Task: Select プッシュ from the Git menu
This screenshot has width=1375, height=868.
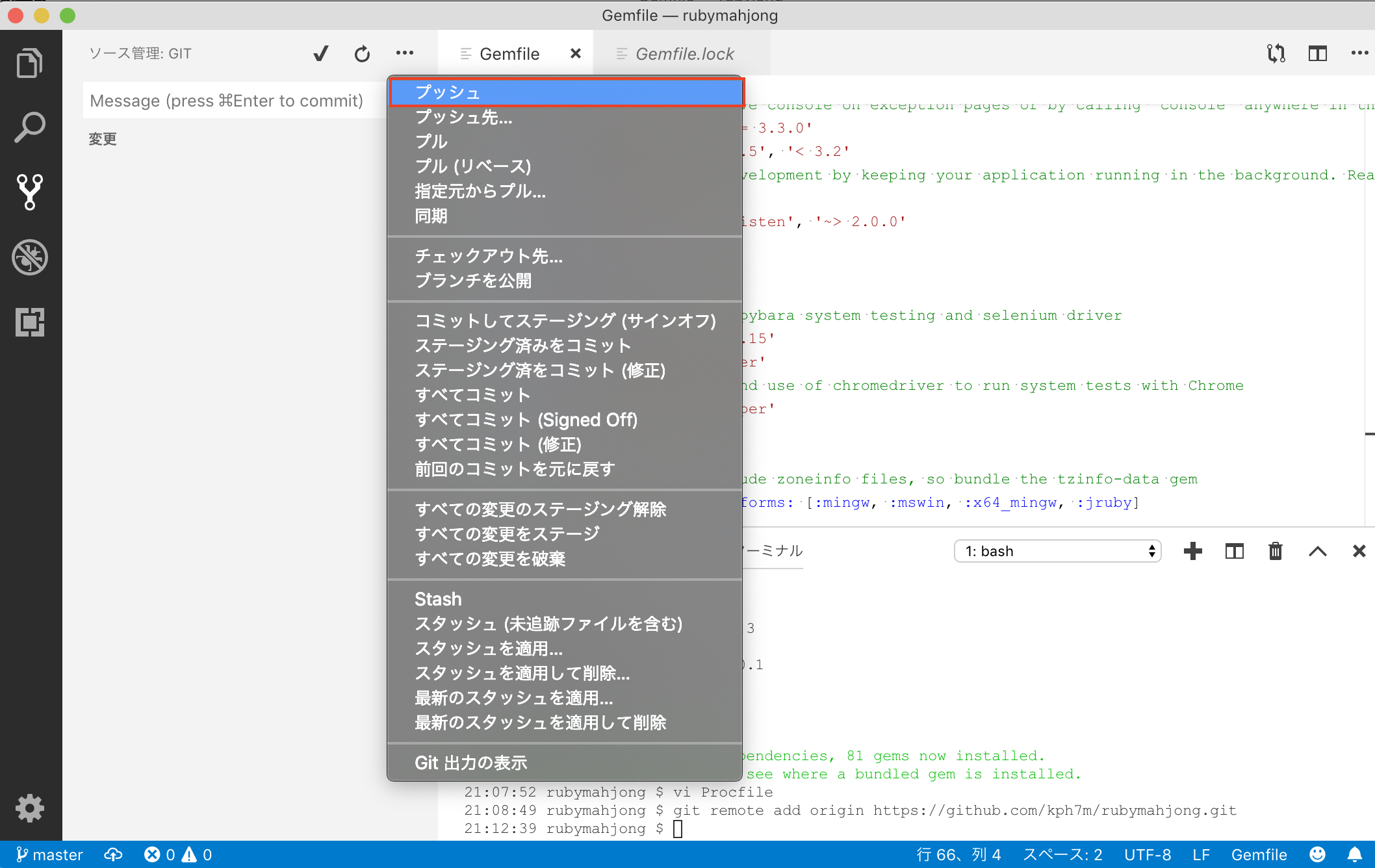Action: pos(565,92)
